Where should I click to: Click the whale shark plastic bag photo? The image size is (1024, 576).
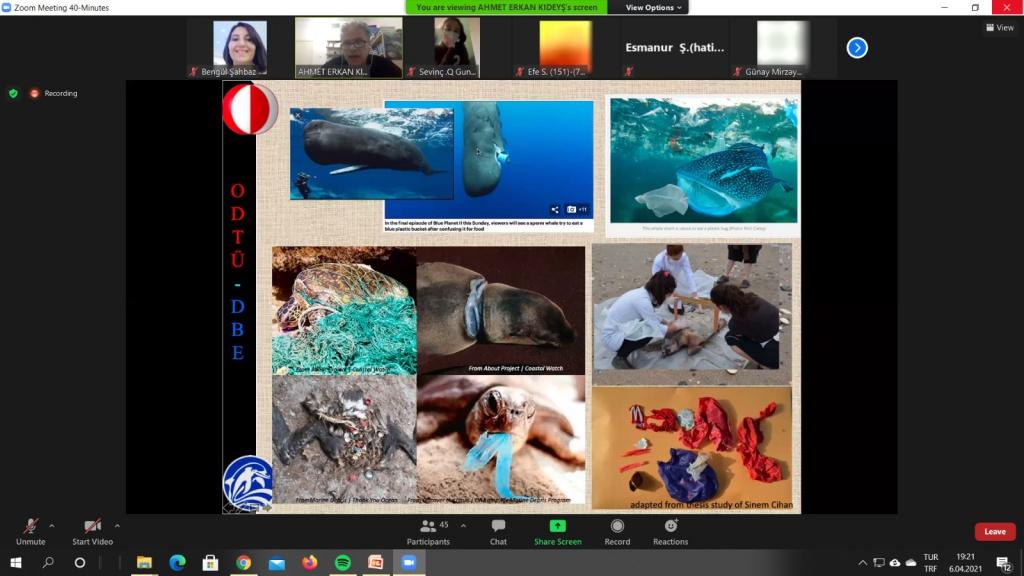tap(703, 160)
